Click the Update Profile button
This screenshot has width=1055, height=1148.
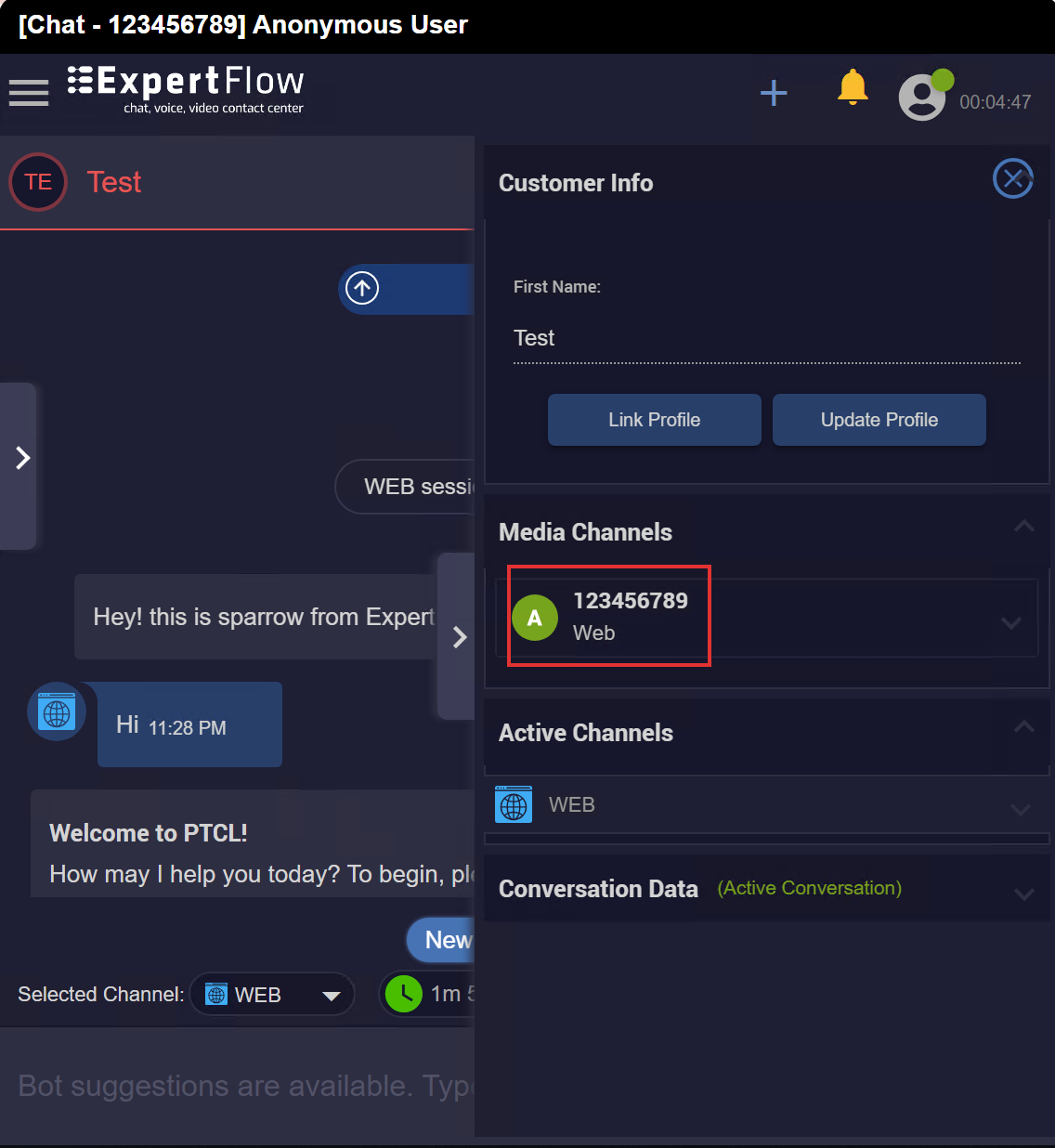click(879, 420)
